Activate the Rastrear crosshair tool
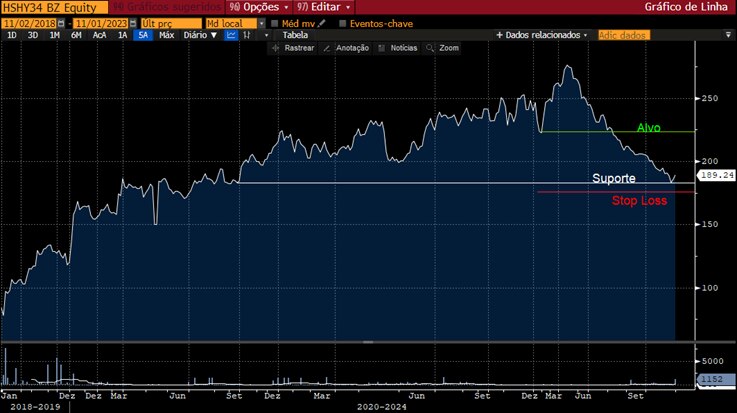Image resolution: width=737 pixels, height=413 pixels. 298,48
